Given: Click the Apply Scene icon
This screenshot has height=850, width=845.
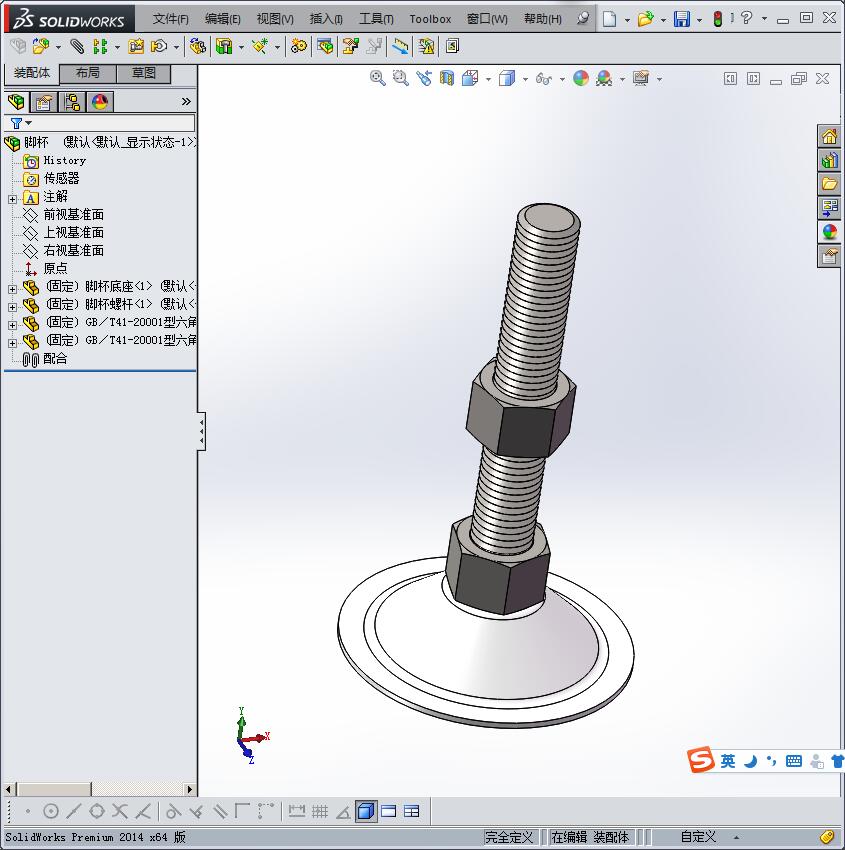Looking at the screenshot, I should tap(604, 79).
